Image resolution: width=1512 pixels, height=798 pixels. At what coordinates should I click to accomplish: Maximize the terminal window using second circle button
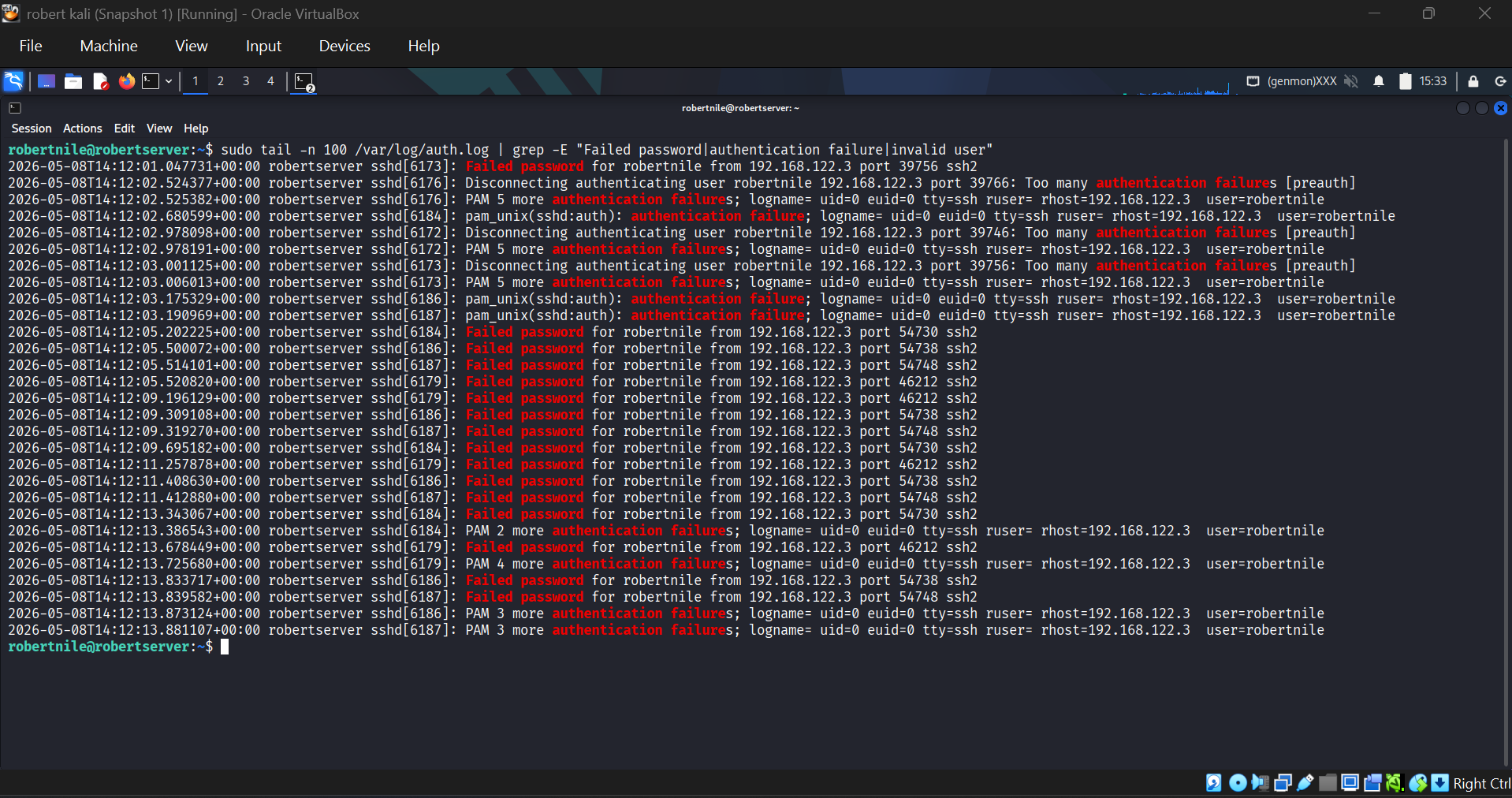pyautogui.click(x=1482, y=108)
